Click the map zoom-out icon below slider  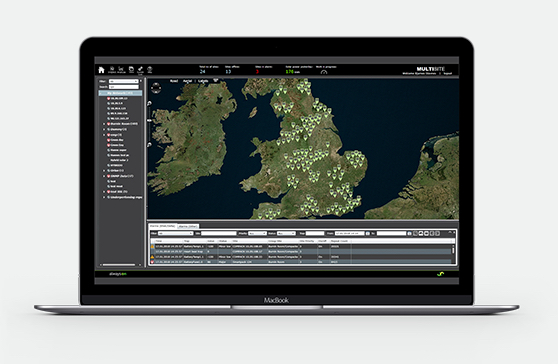coord(149,145)
